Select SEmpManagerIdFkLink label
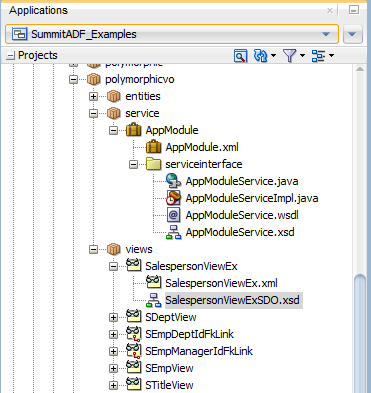Image resolution: width=371 pixels, height=393 pixels. pyautogui.click(x=199, y=351)
